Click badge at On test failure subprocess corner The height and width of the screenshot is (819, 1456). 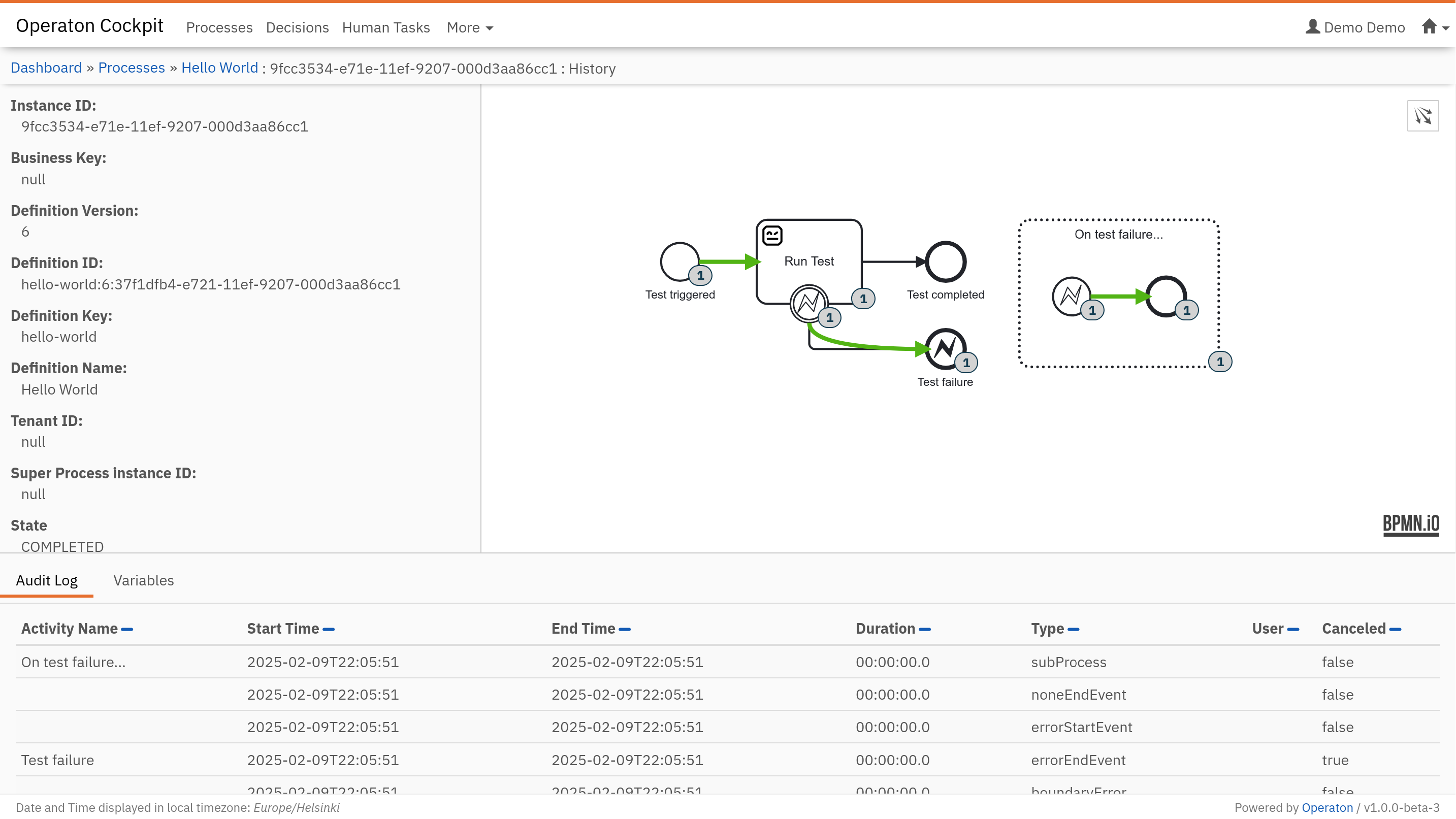(1220, 361)
